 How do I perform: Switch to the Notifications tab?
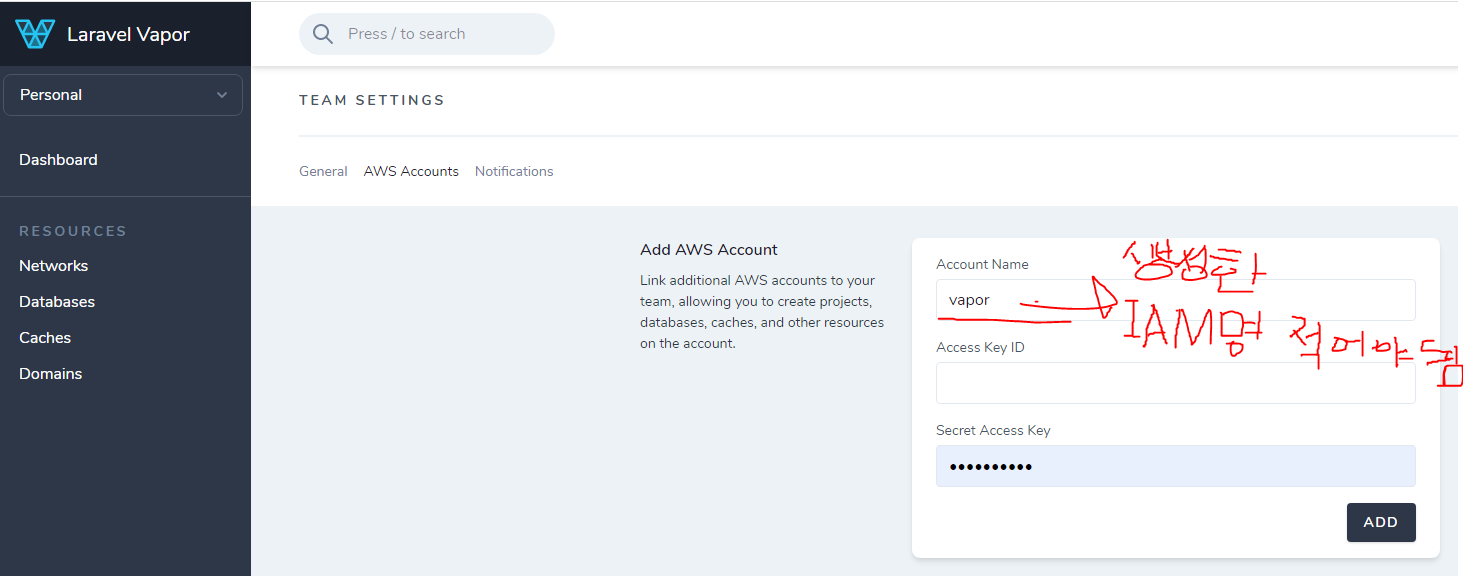(x=514, y=172)
